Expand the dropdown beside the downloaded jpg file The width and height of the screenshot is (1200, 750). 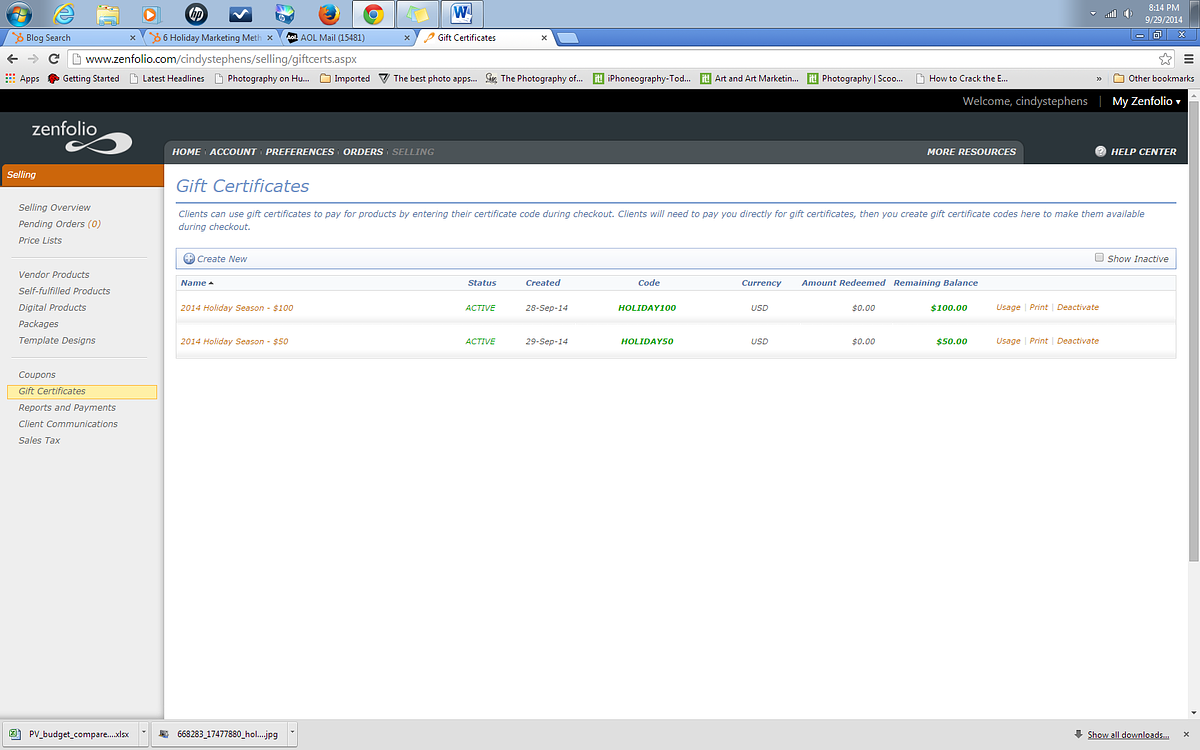tap(291, 733)
